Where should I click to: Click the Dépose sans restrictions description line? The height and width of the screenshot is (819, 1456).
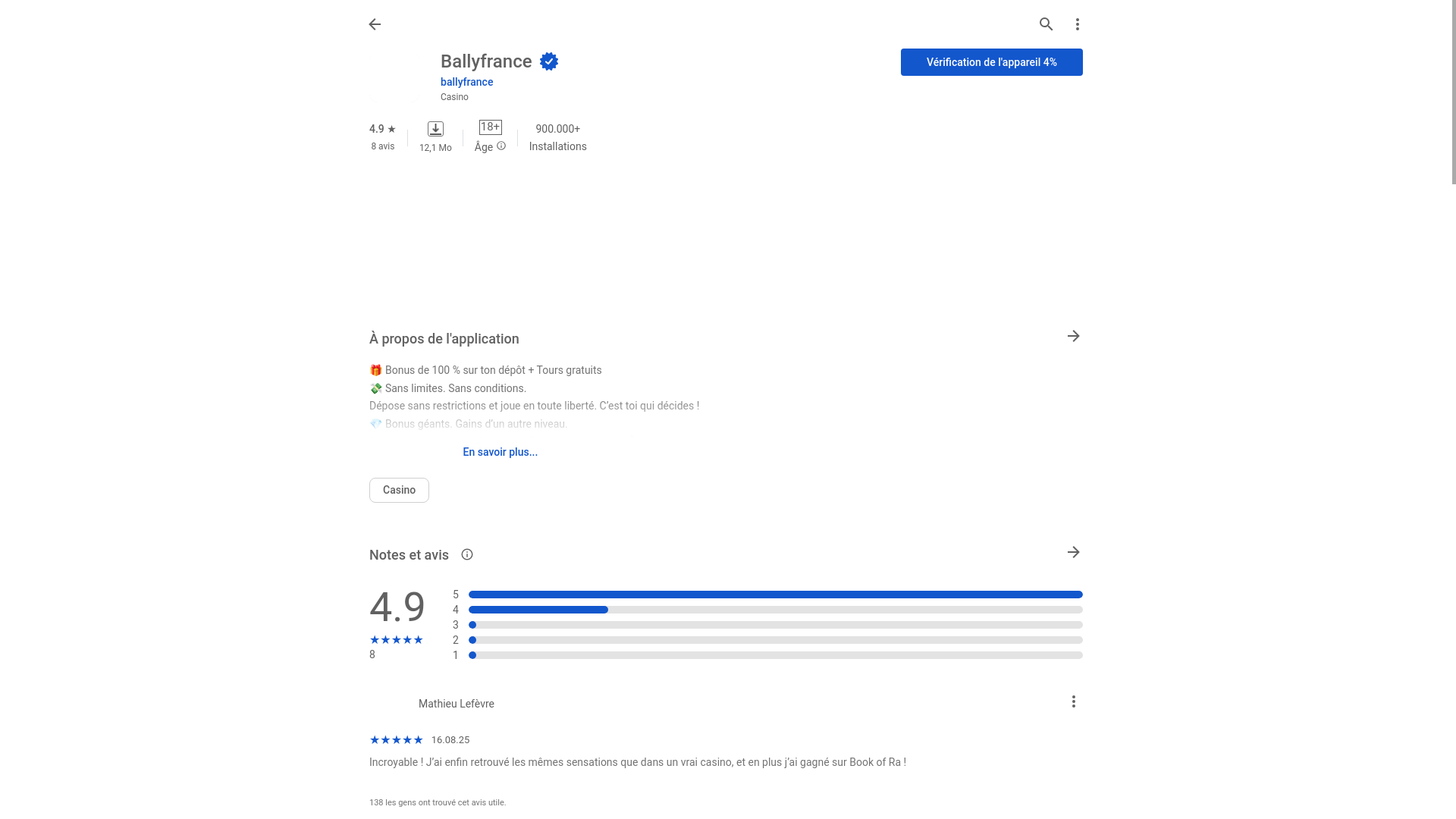[534, 406]
